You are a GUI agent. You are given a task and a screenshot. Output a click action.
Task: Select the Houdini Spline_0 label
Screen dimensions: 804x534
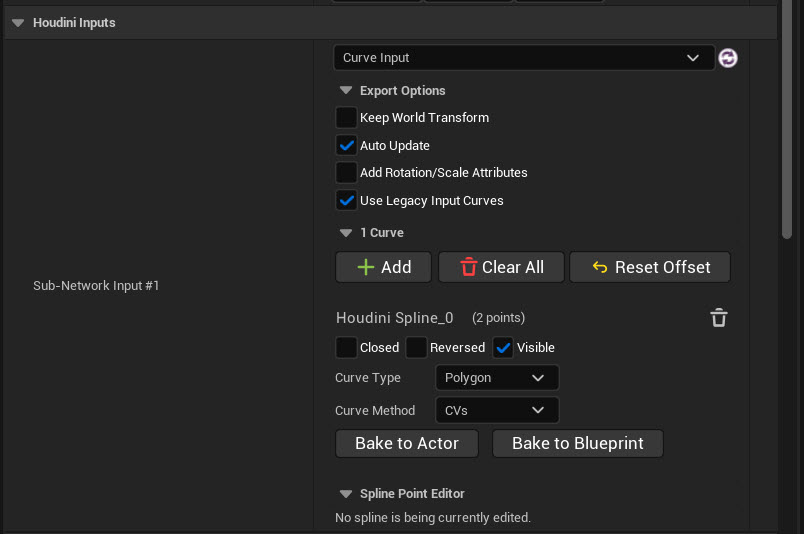(394, 318)
